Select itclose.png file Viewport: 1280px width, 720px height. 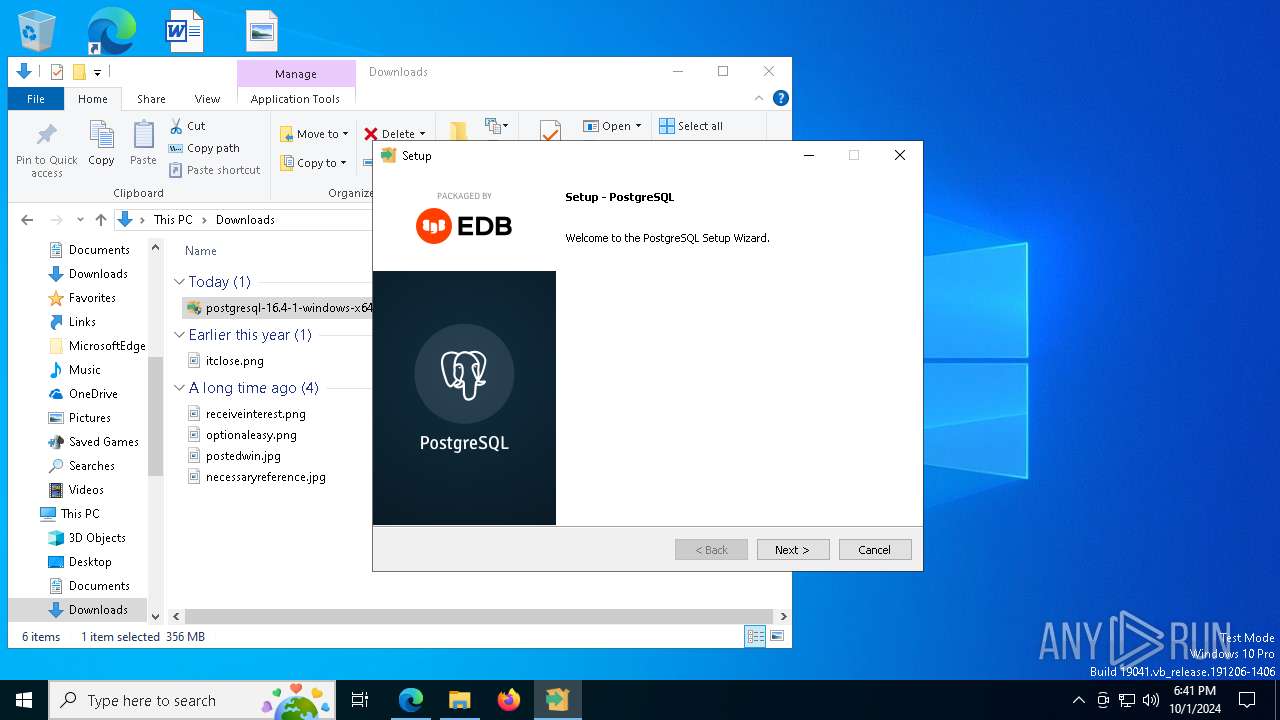tap(235, 361)
